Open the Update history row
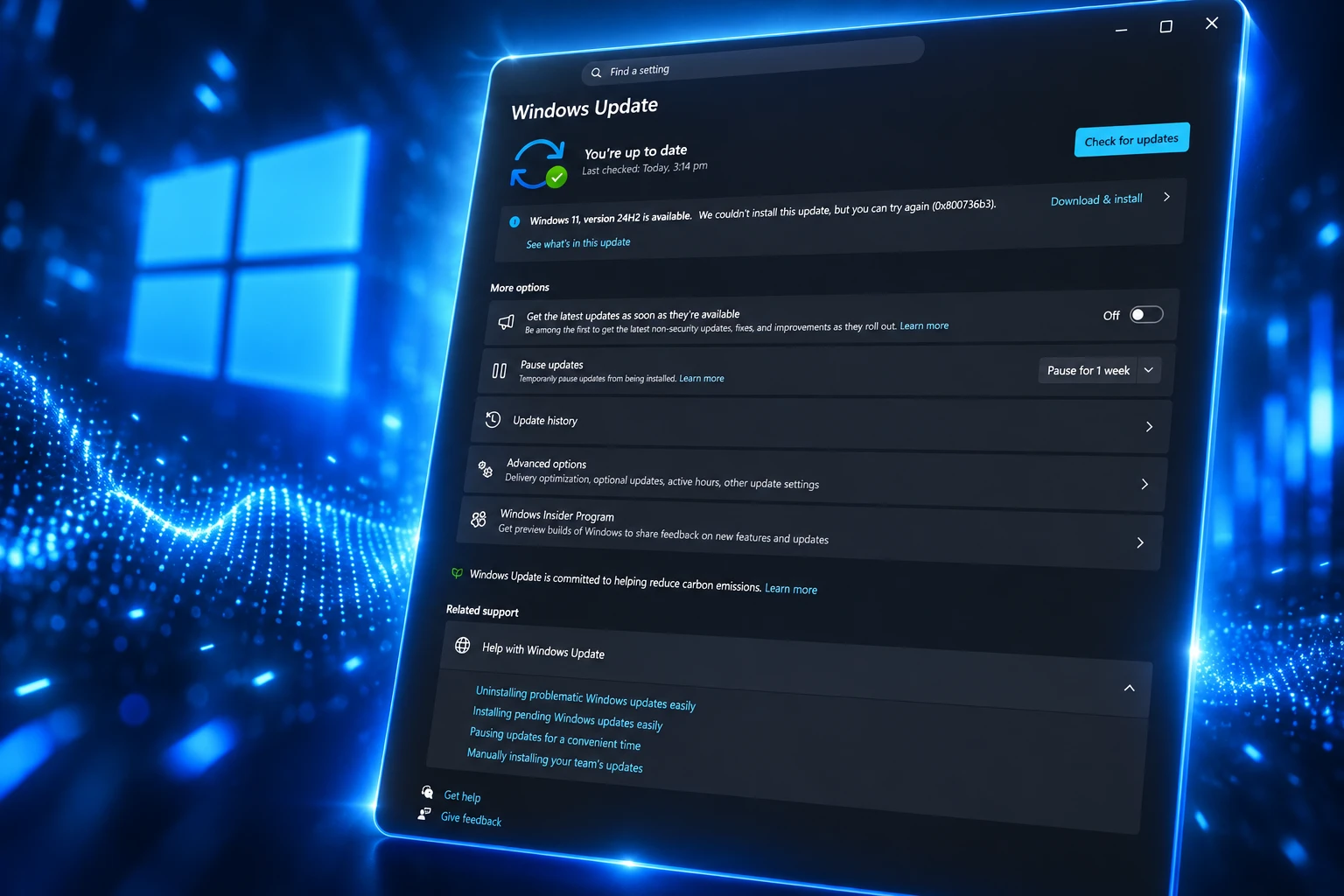 (822, 423)
